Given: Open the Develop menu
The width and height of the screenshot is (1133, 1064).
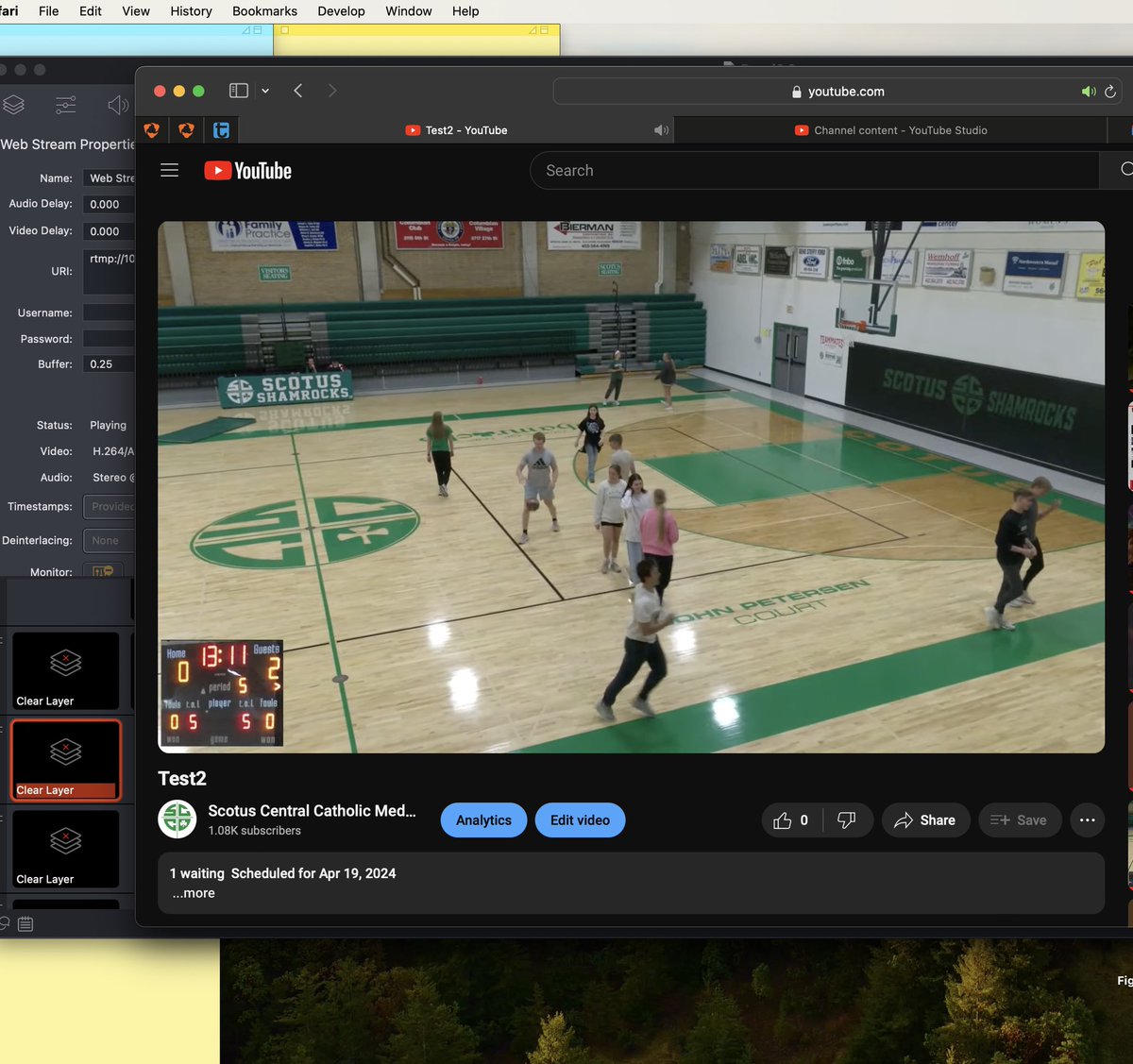Looking at the screenshot, I should click(x=341, y=11).
